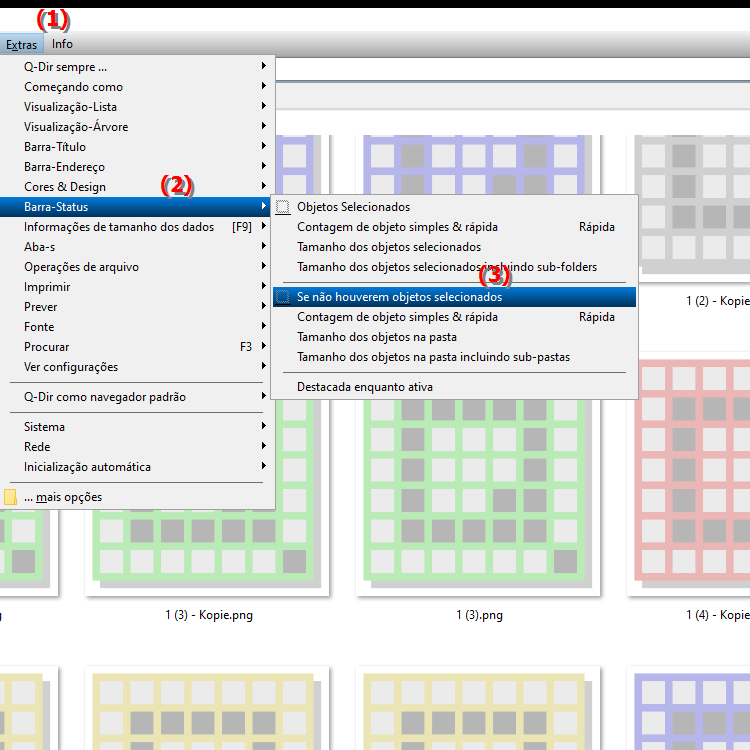Choose Contagem de objeto simples under Se não houverem
This screenshot has height=750, width=750.
point(454,317)
